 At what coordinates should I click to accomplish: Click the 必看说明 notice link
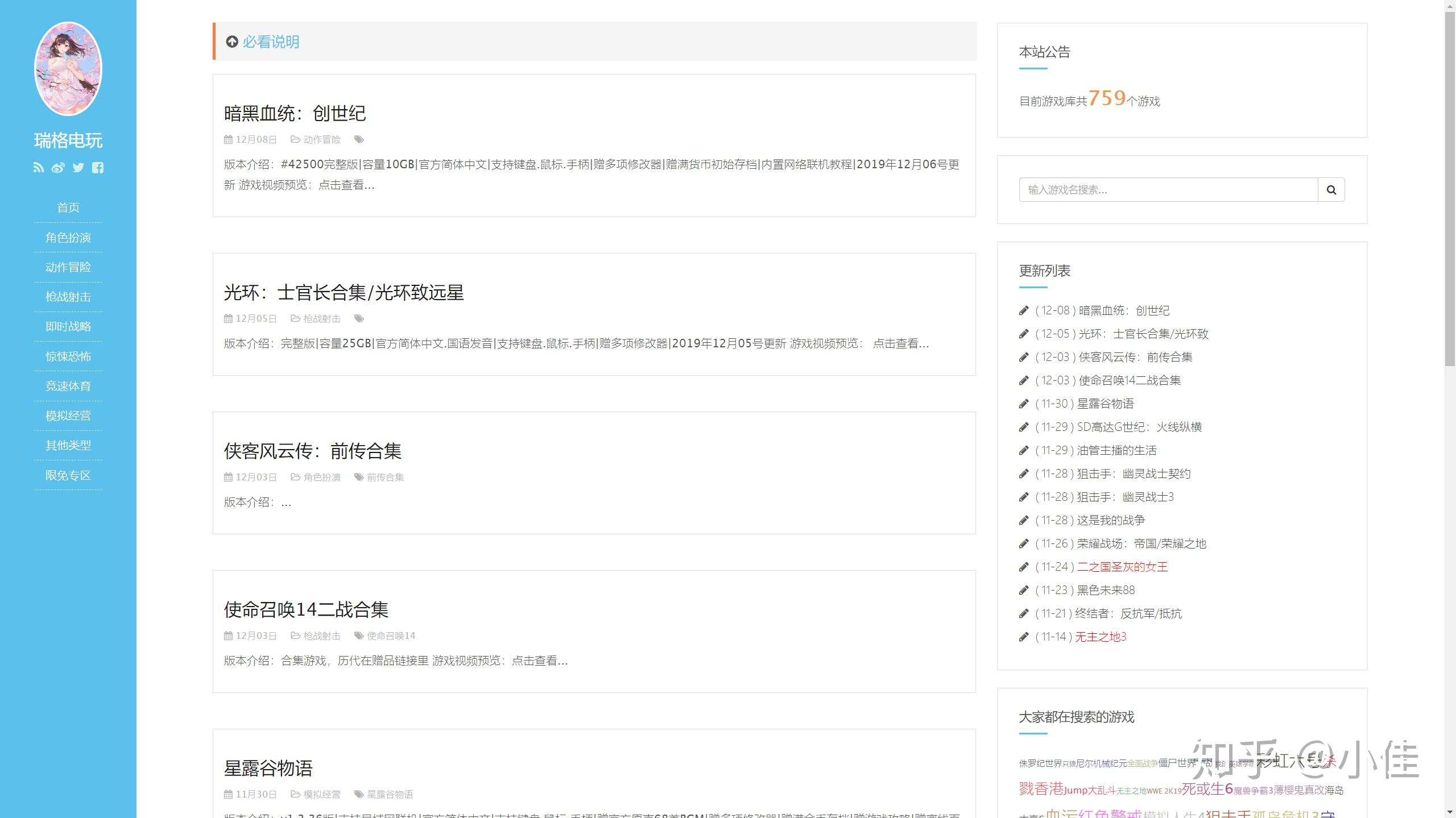click(x=271, y=41)
